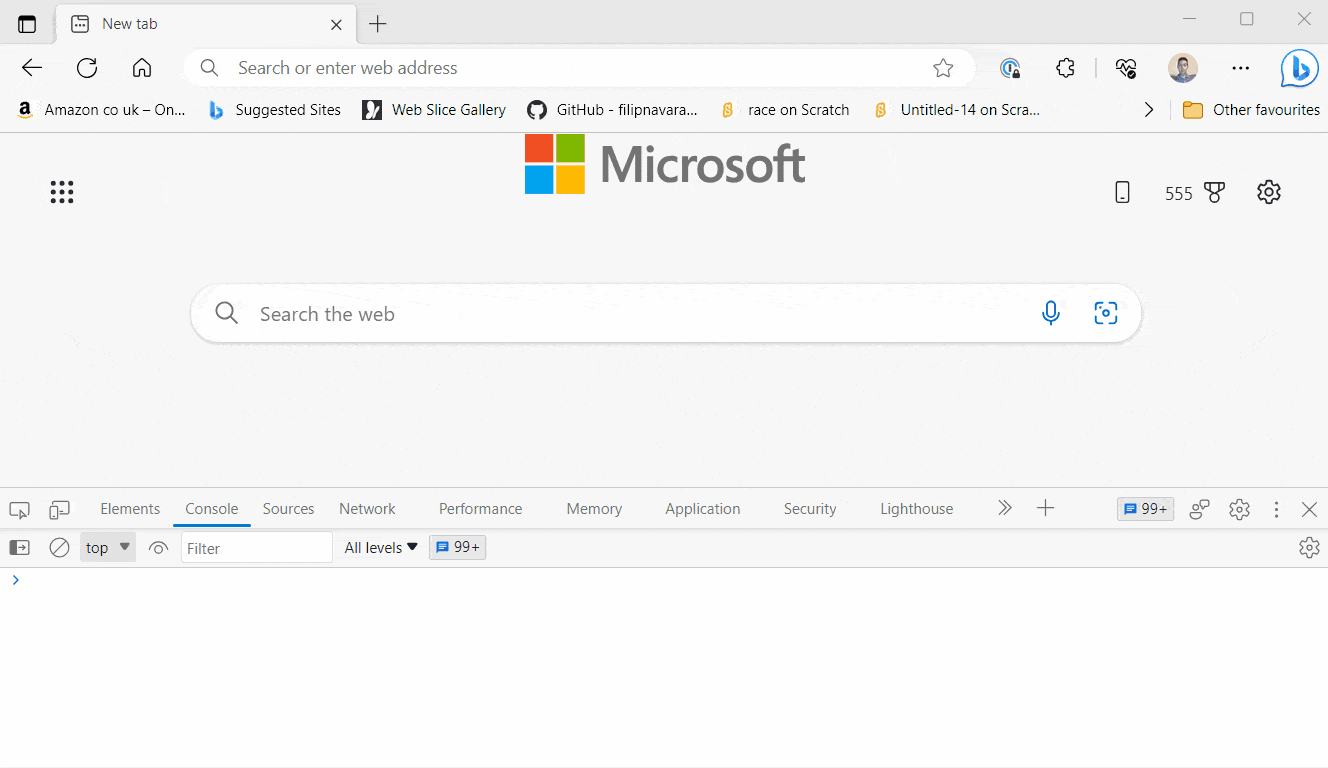Open the apps grid launcher
Image resolution: width=1328 pixels, height=768 pixels.
[x=62, y=192]
